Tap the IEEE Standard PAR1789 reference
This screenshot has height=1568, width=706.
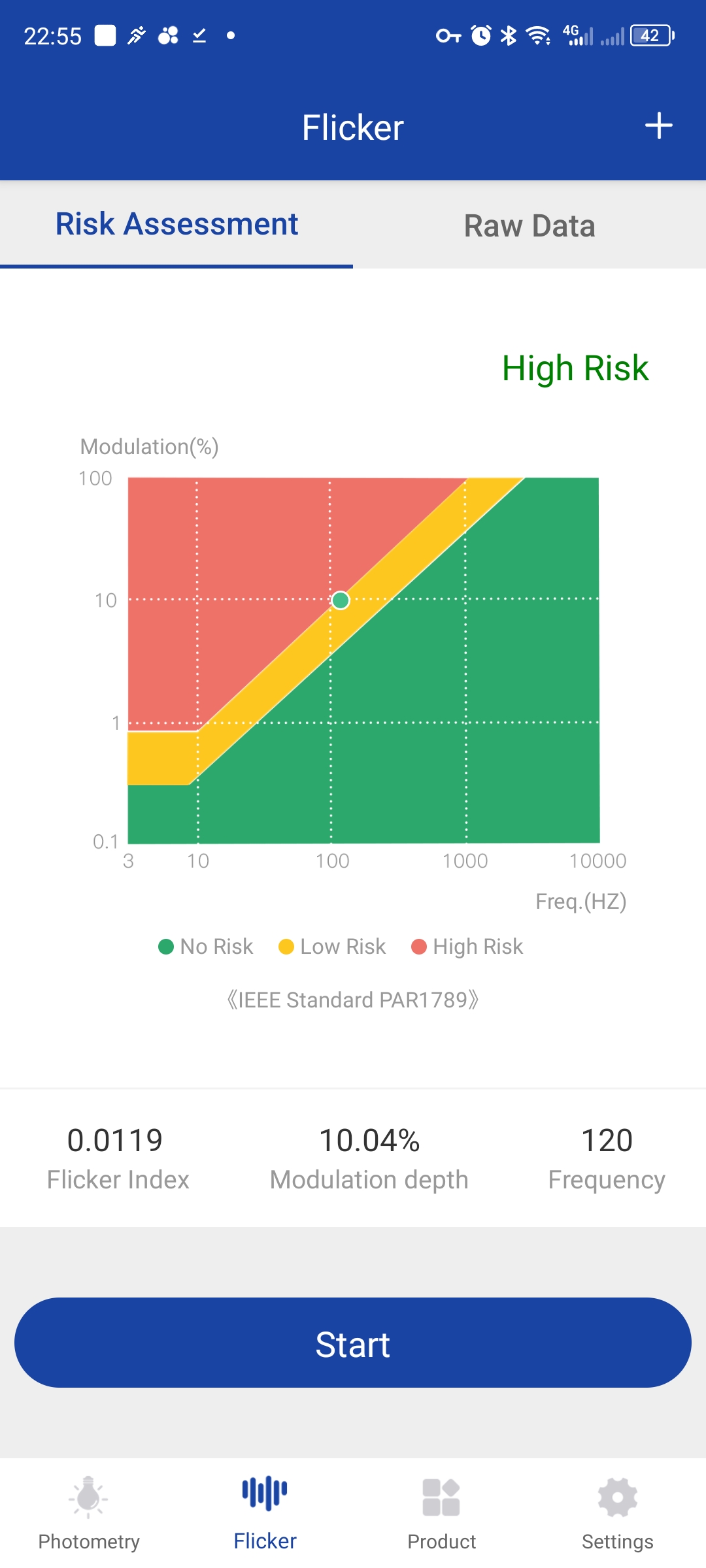coord(353,1000)
